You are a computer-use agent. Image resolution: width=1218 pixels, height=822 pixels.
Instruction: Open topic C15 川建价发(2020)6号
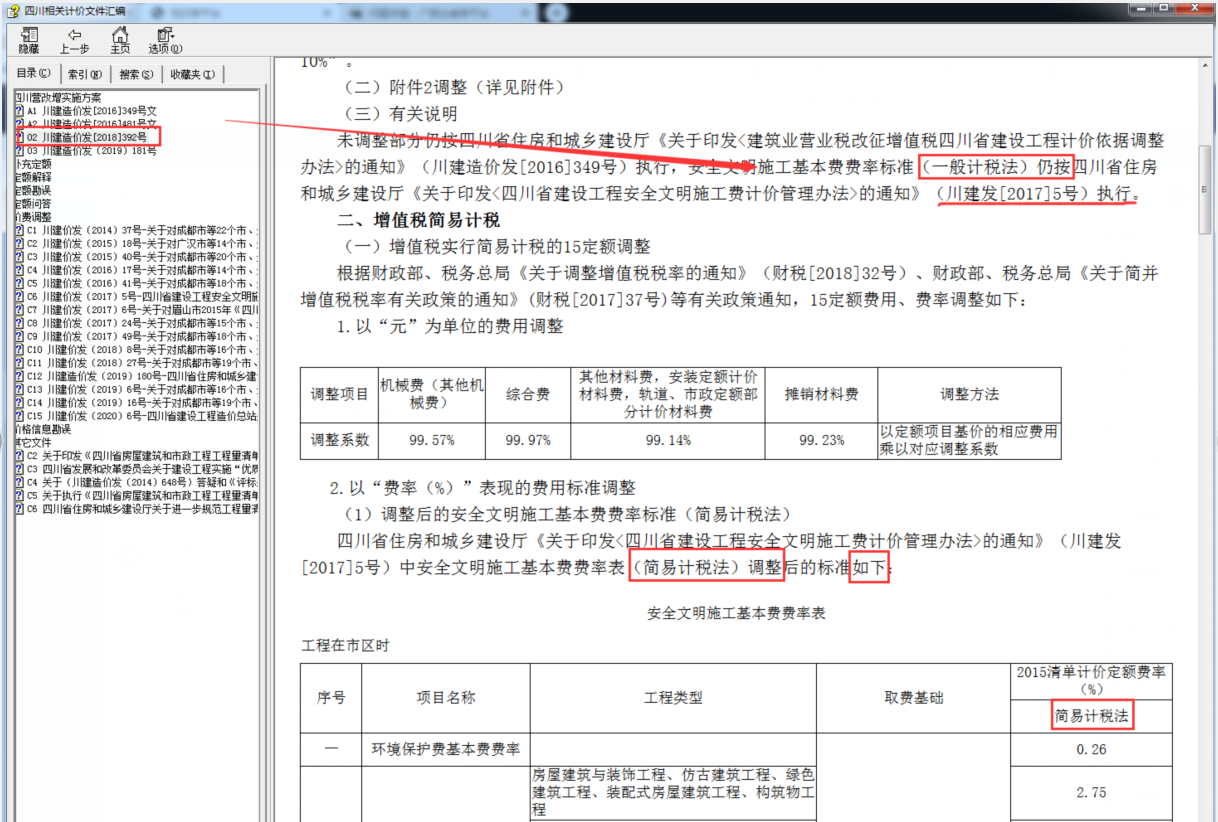pos(142,415)
